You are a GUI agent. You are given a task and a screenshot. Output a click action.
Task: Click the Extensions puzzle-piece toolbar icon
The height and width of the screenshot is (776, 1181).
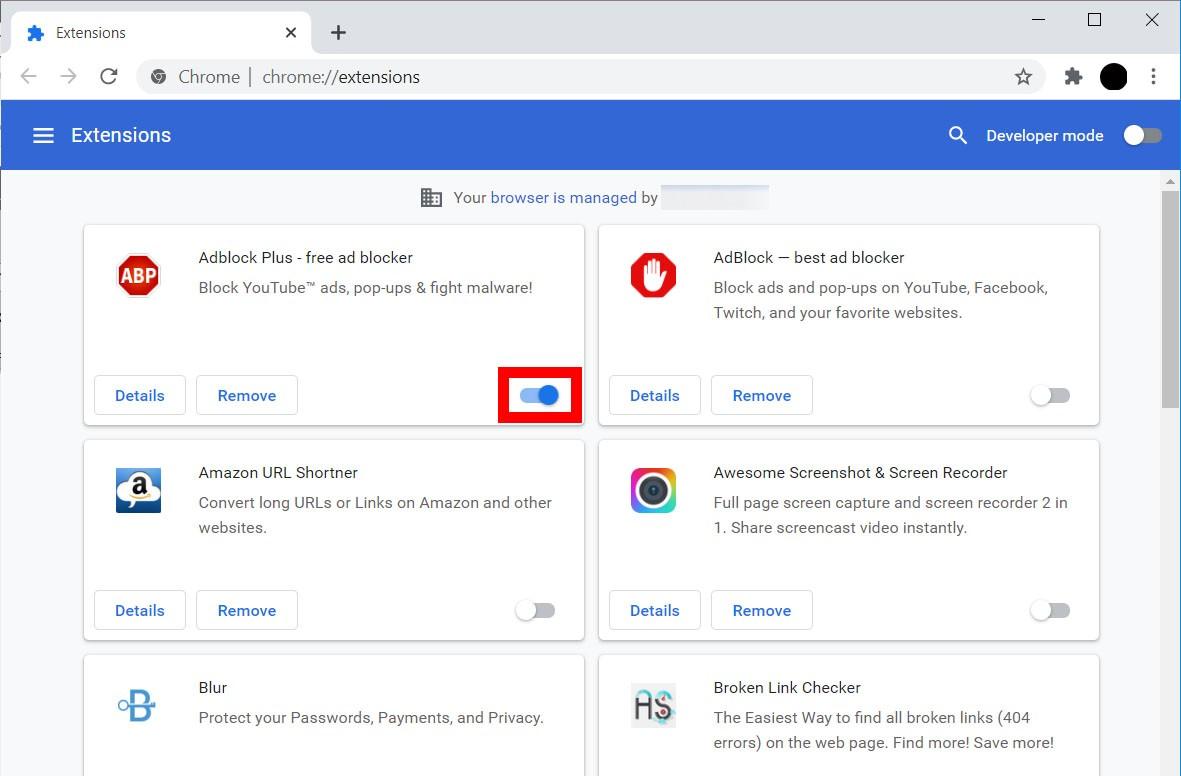click(1073, 76)
